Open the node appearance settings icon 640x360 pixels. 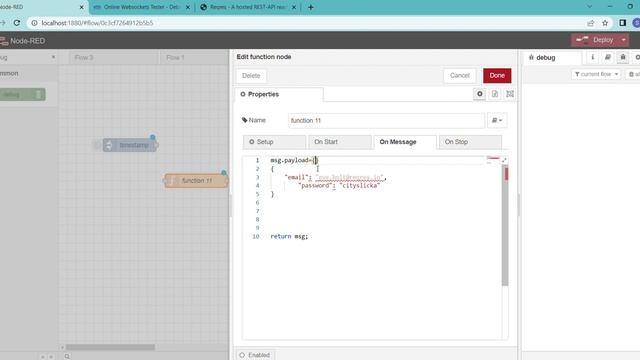(x=510, y=94)
